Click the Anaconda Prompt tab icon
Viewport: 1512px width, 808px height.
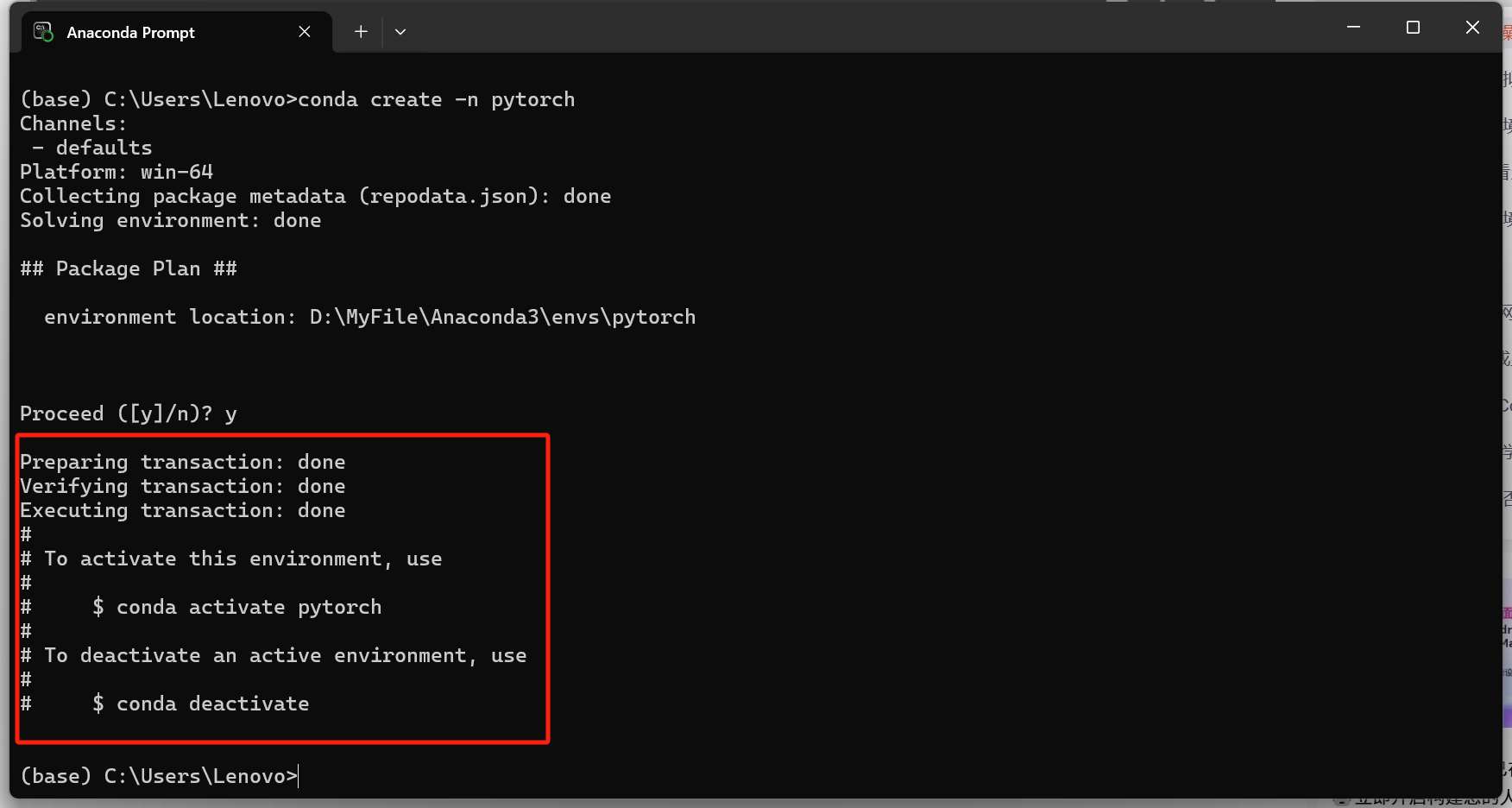43,32
